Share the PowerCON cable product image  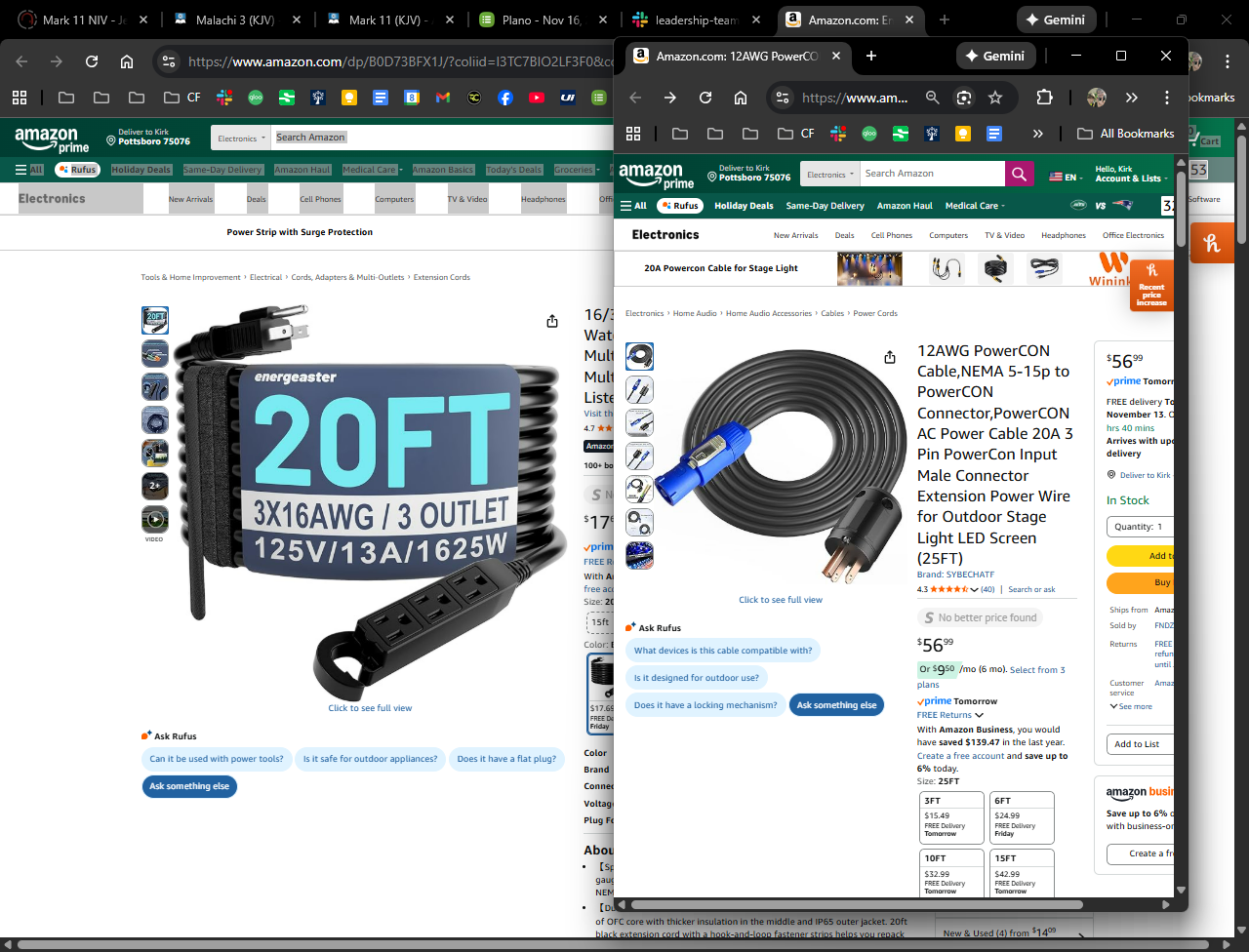pos(889,358)
